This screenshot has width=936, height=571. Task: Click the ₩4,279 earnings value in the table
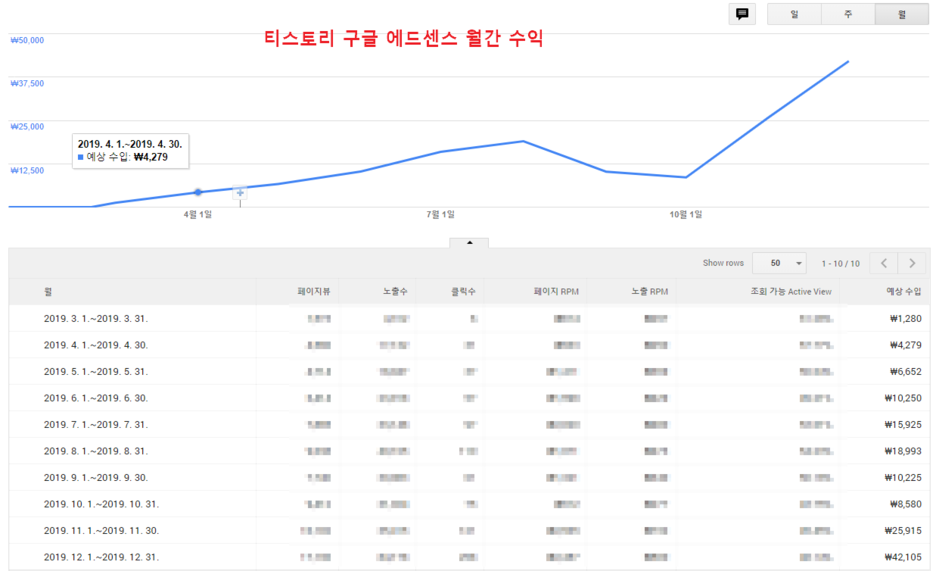point(906,345)
